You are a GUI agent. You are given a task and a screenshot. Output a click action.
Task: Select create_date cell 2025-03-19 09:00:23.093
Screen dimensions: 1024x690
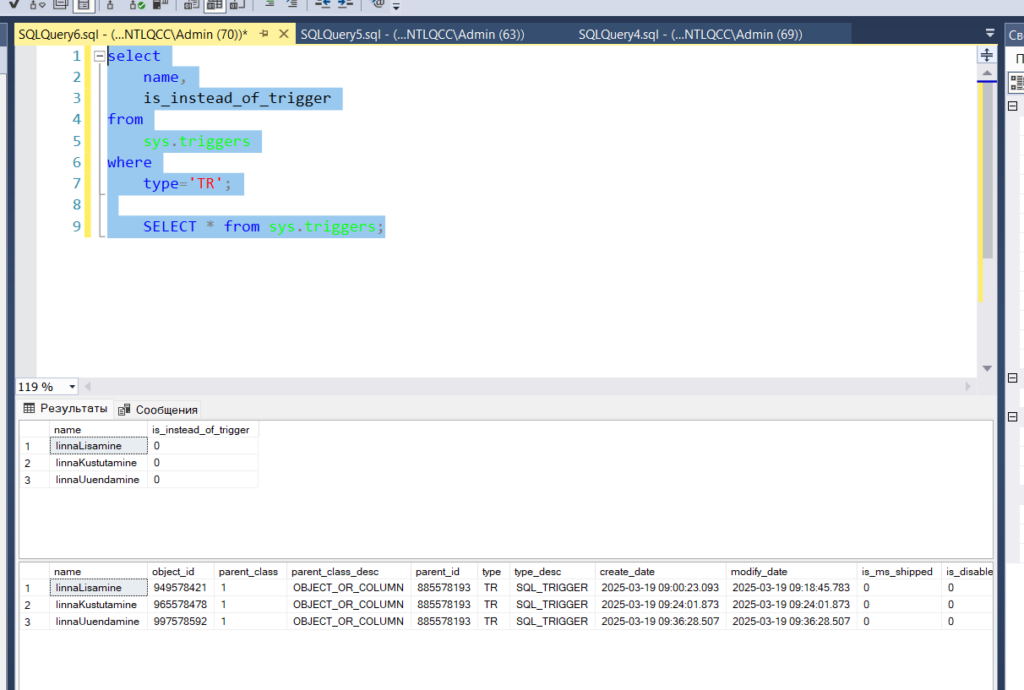[x=660, y=588]
